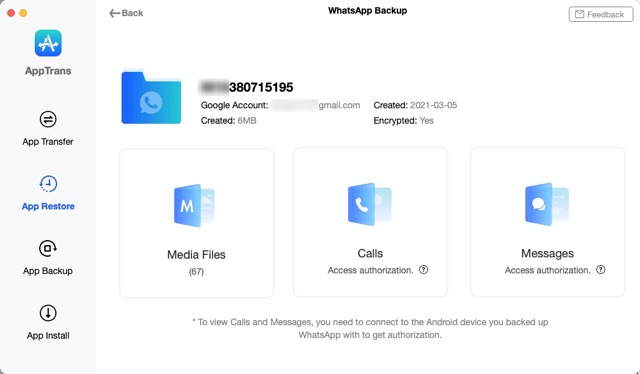This screenshot has height=374, width=640.
Task: Click the Calls phone icon
Action: tap(369, 204)
